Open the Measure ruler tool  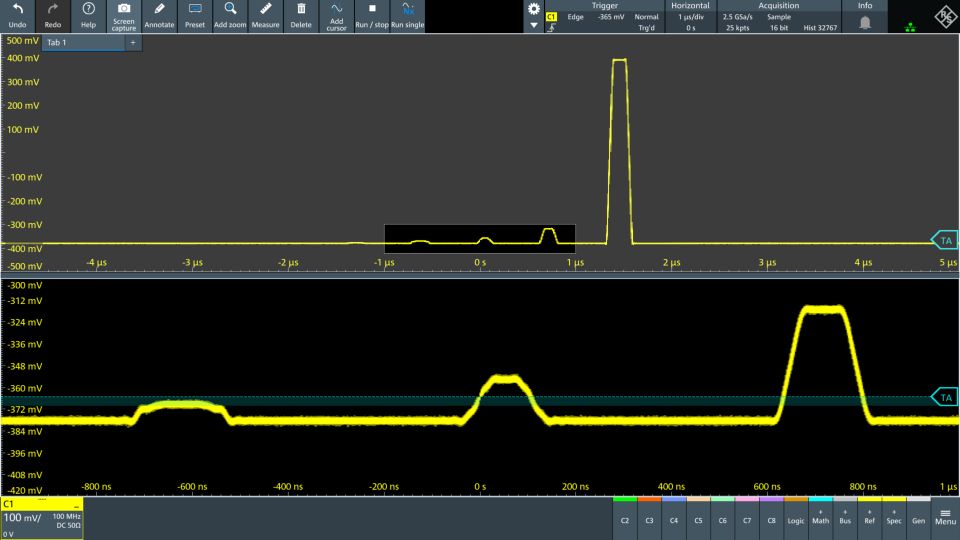(265, 9)
